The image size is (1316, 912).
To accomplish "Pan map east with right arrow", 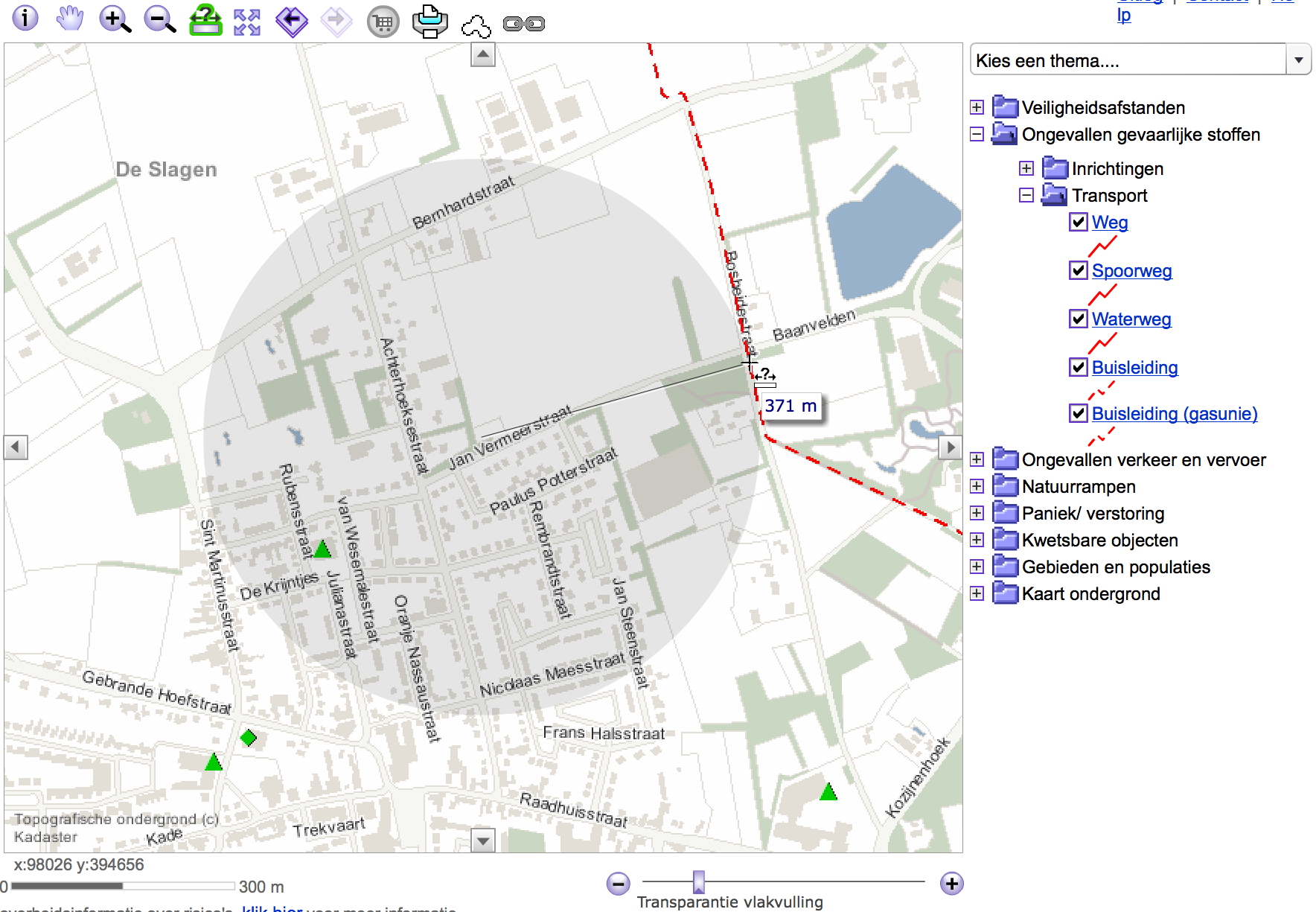I will point(950,447).
